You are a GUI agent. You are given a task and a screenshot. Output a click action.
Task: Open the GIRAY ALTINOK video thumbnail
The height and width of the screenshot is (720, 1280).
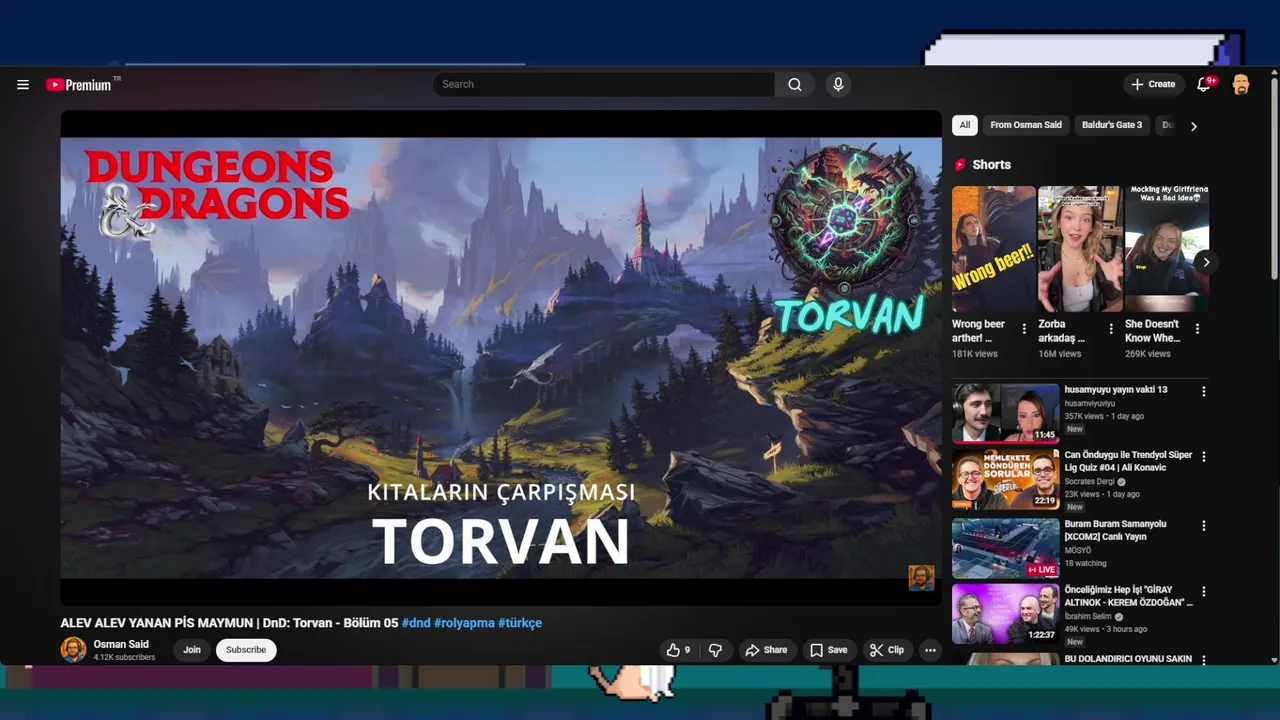pyautogui.click(x=1005, y=614)
